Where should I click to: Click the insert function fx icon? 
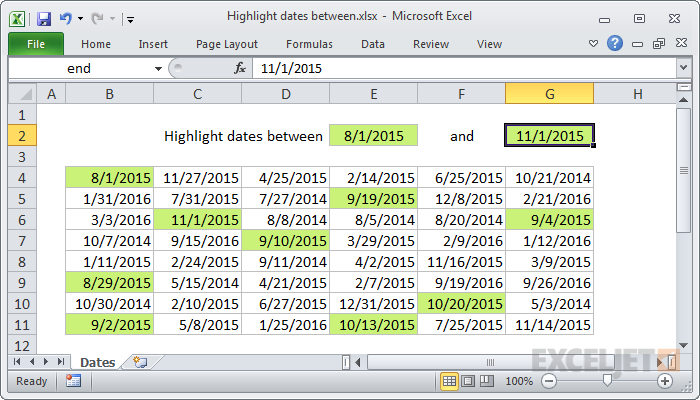point(240,68)
